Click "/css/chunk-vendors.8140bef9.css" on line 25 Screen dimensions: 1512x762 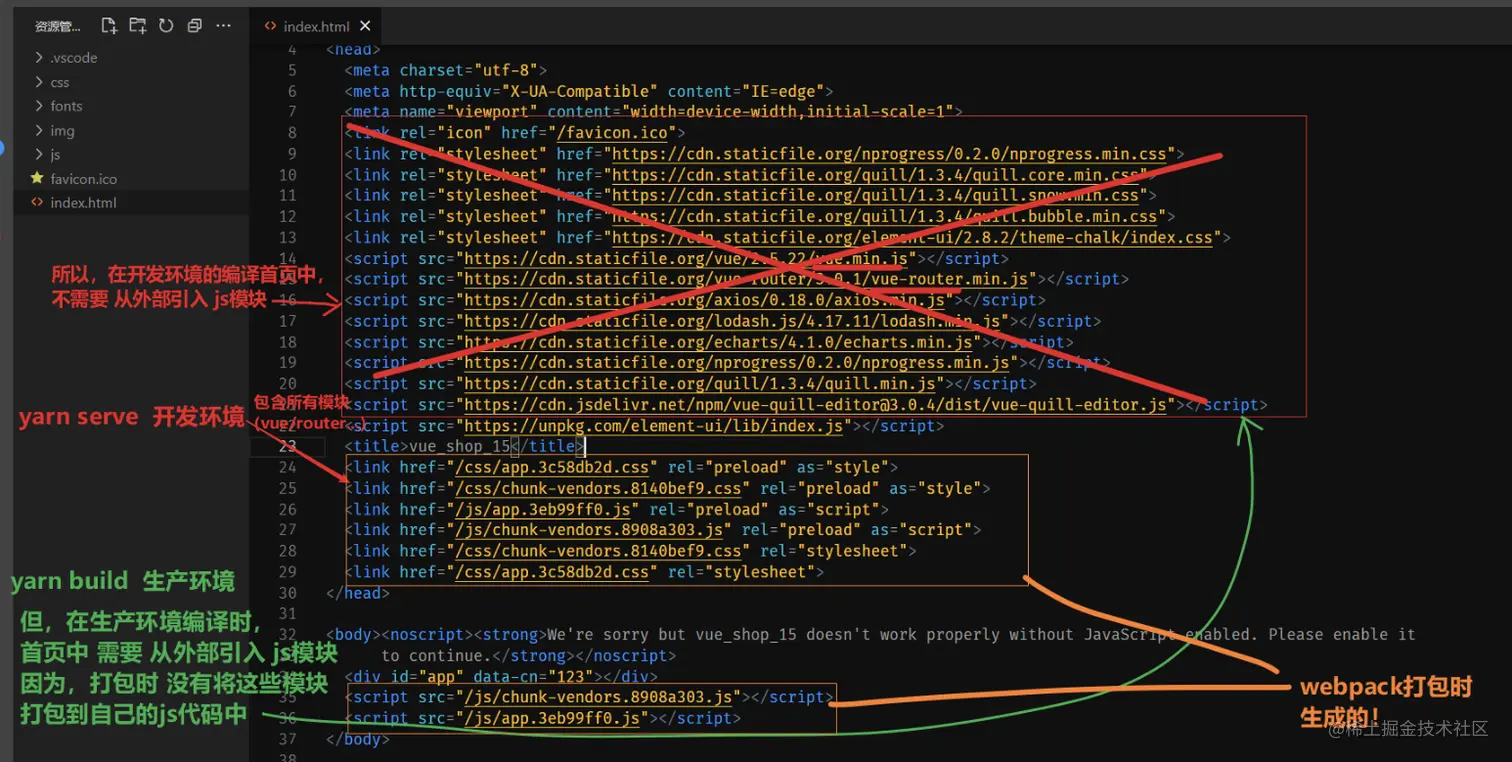coord(599,489)
